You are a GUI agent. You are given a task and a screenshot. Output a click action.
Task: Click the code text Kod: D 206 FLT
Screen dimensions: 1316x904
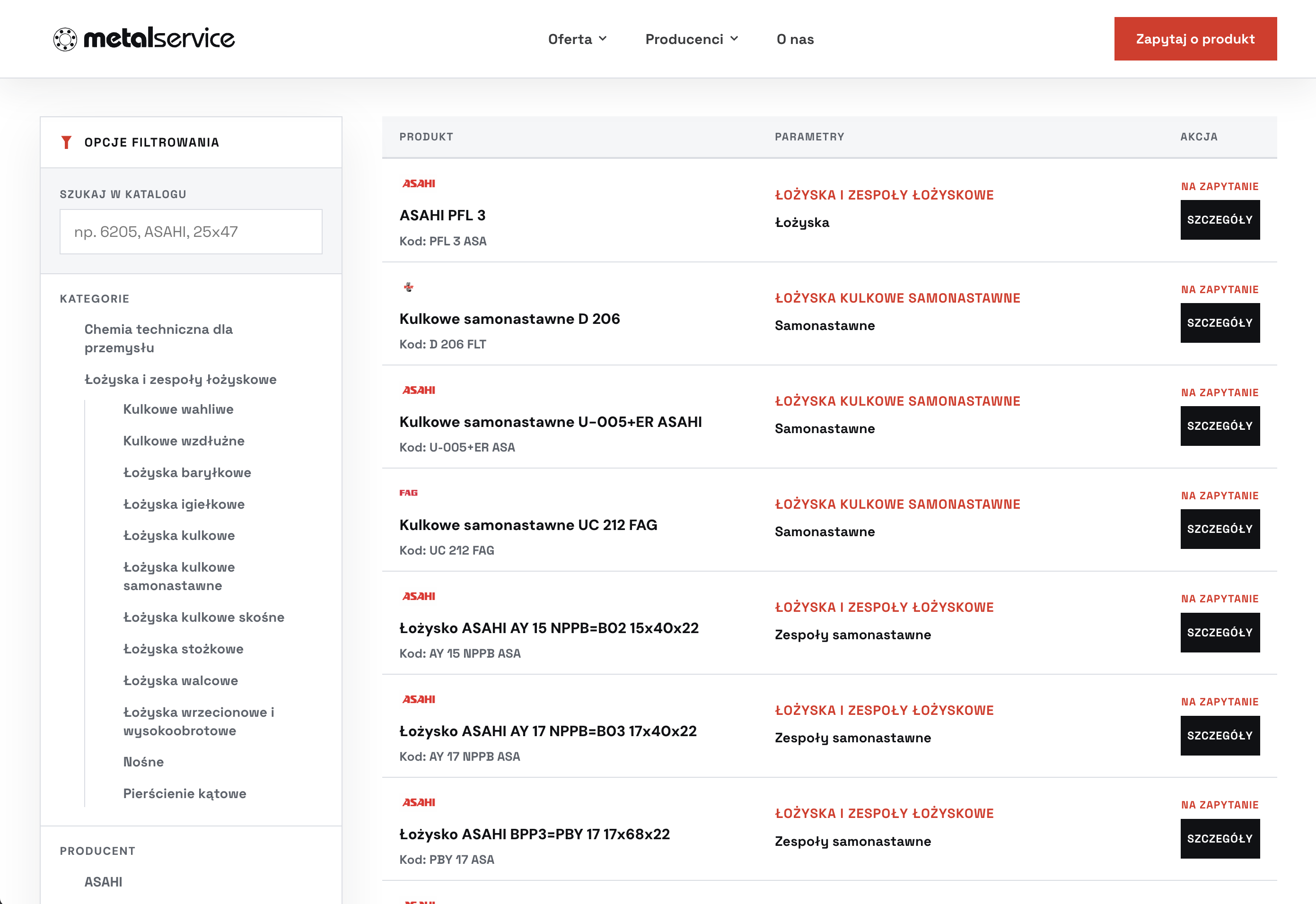443,344
